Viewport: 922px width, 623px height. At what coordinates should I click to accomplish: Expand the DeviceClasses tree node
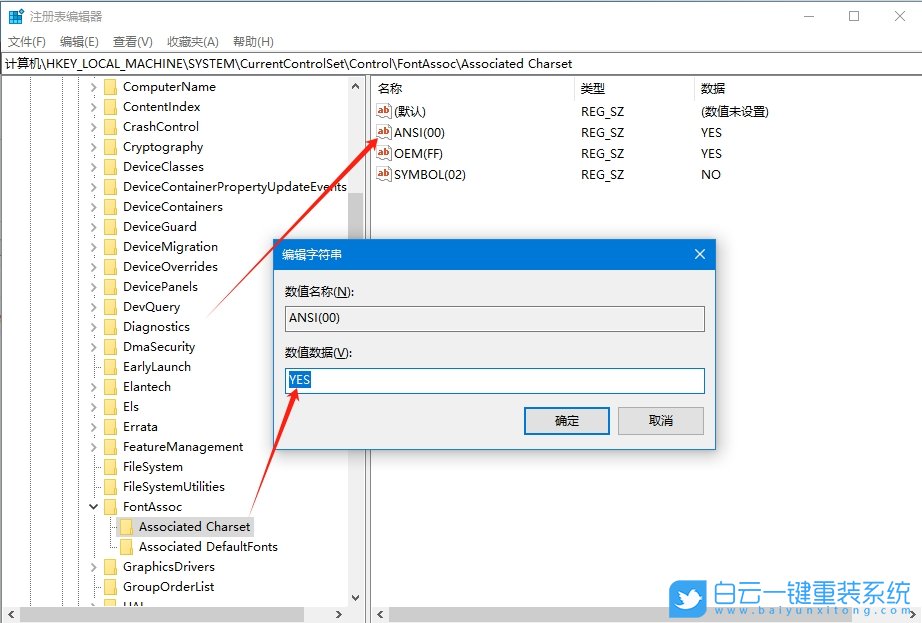(95, 166)
